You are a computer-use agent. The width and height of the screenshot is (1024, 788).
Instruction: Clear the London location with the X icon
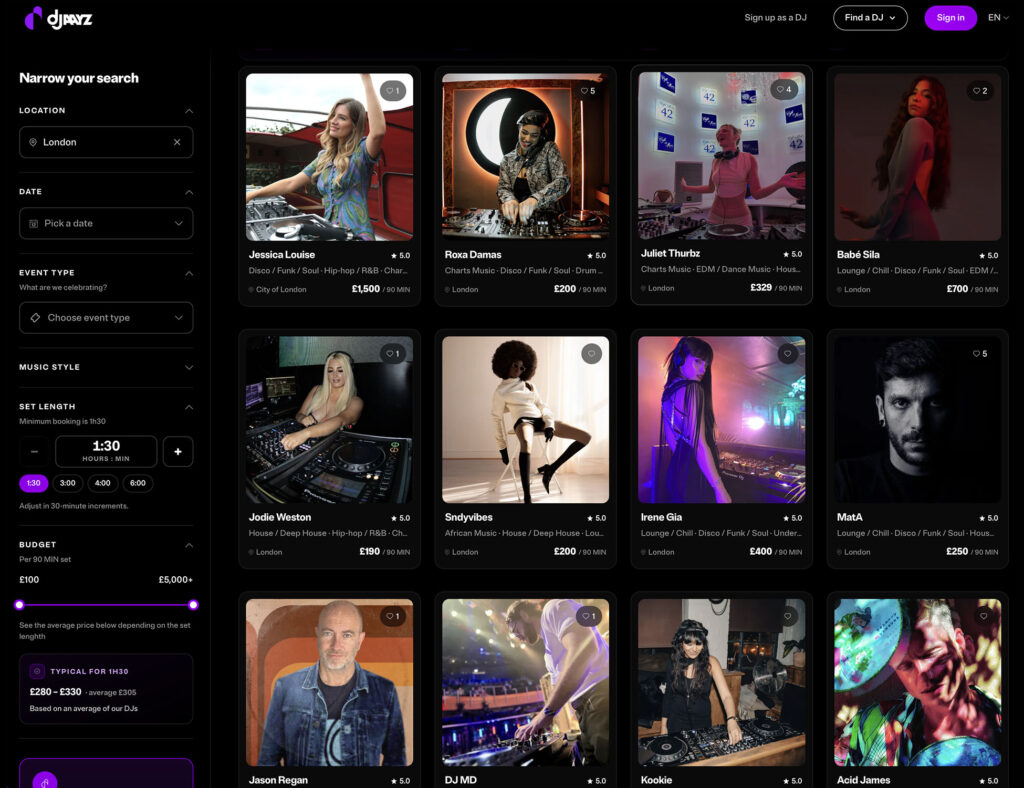point(177,142)
